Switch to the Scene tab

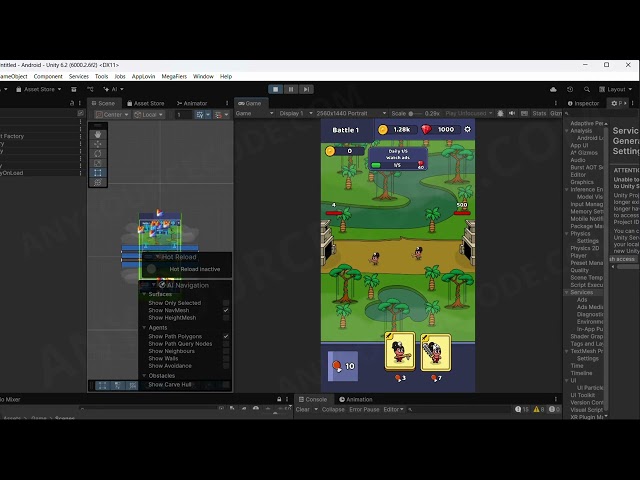(x=103, y=103)
